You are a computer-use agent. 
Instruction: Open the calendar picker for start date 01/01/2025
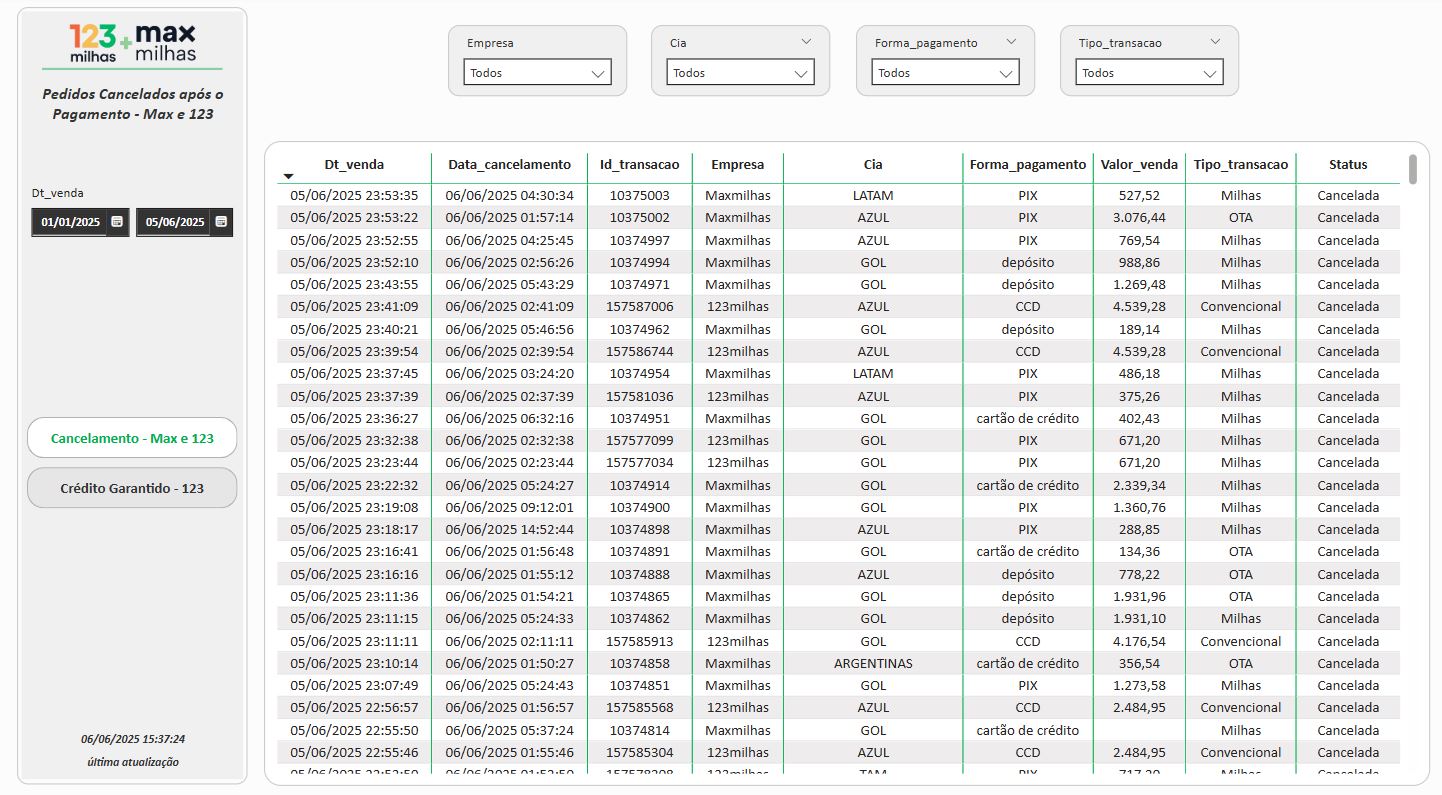pyautogui.click(x=117, y=222)
